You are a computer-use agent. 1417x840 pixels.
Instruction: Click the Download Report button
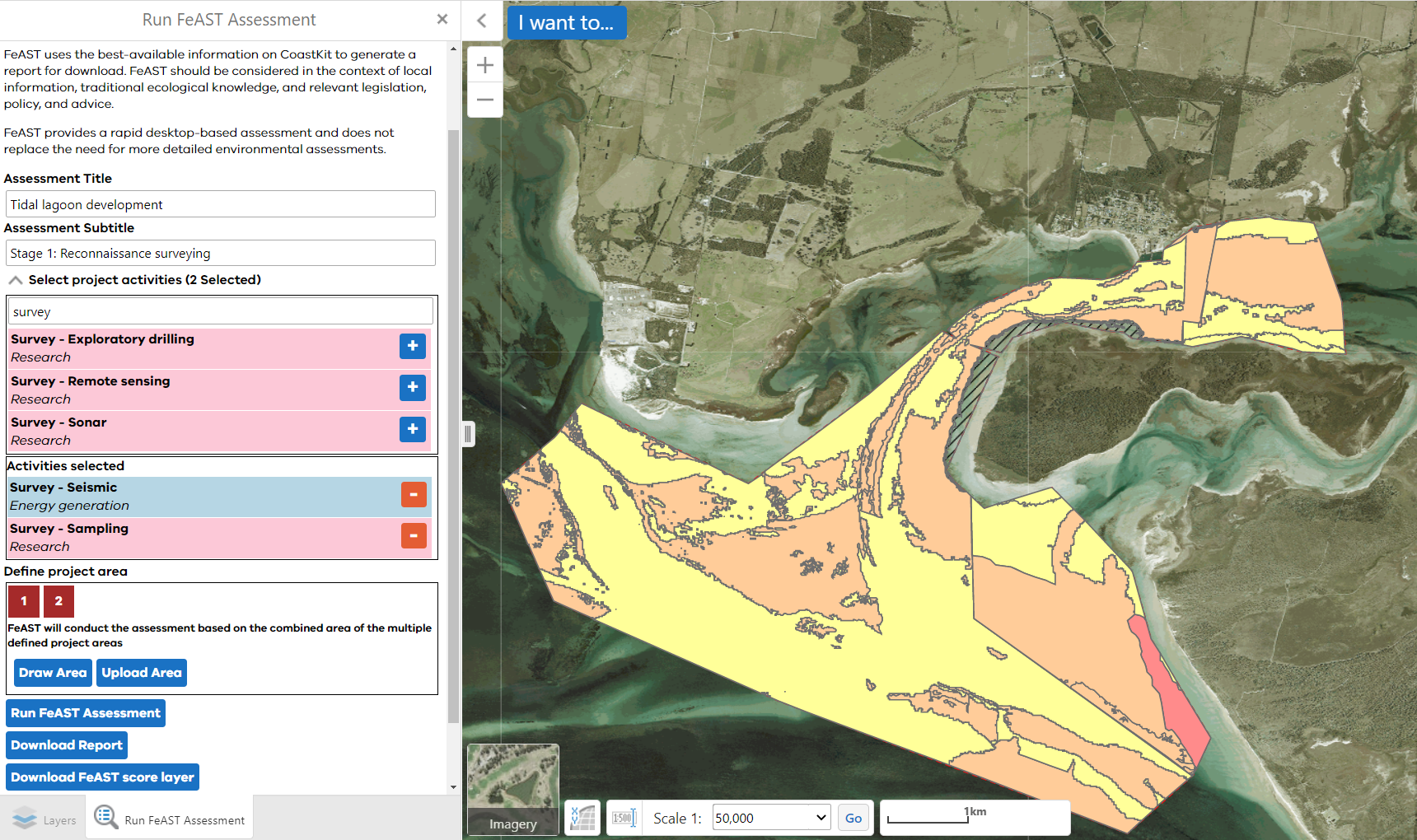67,745
